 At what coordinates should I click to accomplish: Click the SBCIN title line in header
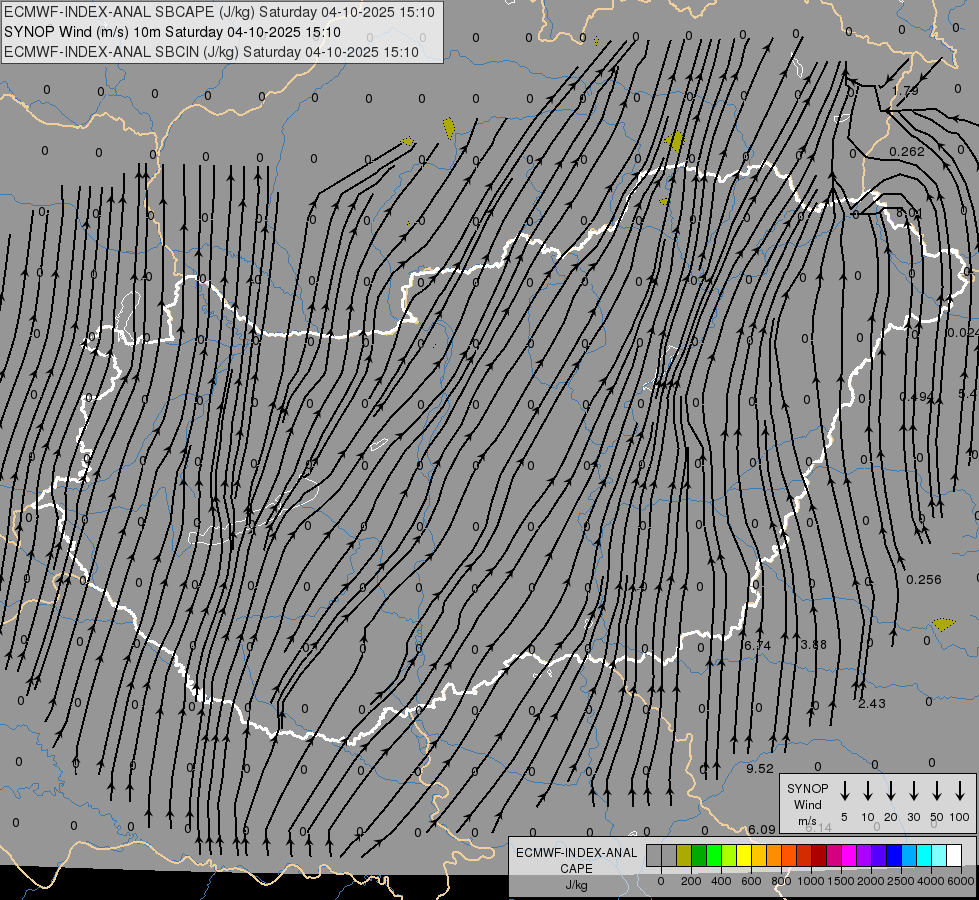[211, 52]
